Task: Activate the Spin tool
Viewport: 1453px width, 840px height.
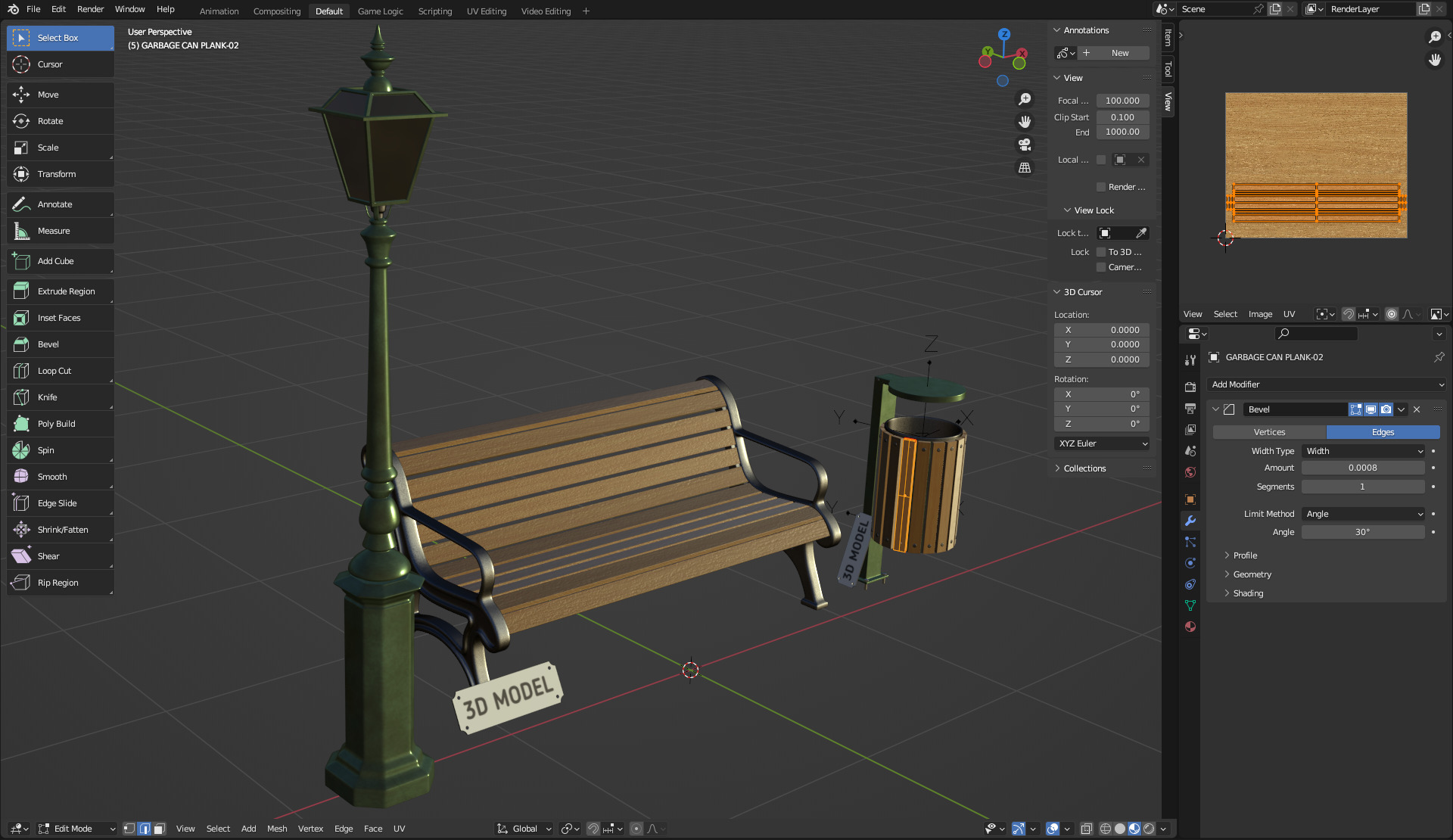Action: [61, 450]
